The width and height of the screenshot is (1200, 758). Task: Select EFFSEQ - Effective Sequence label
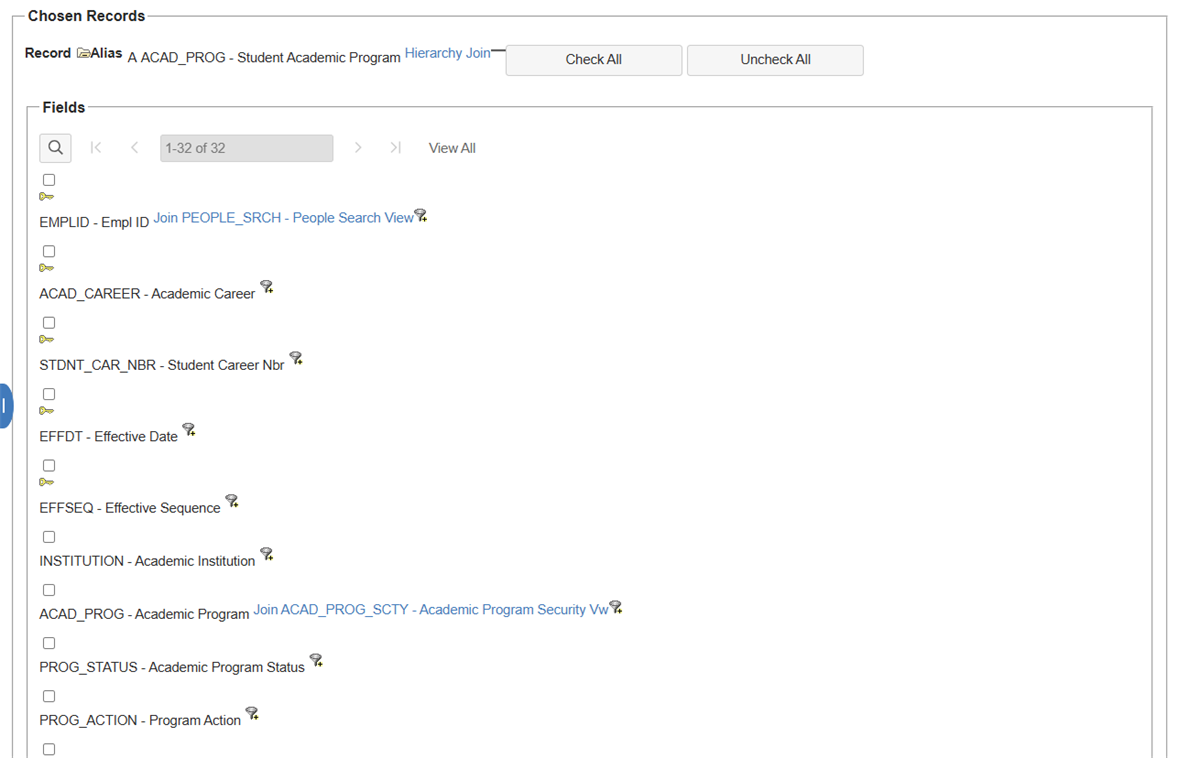coord(130,508)
